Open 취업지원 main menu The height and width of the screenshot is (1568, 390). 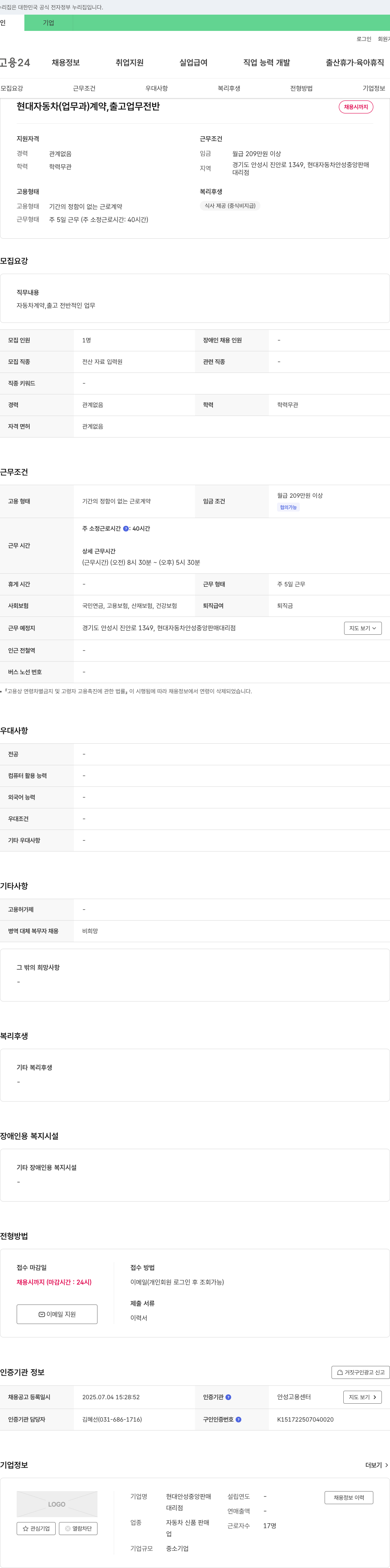pos(130,63)
